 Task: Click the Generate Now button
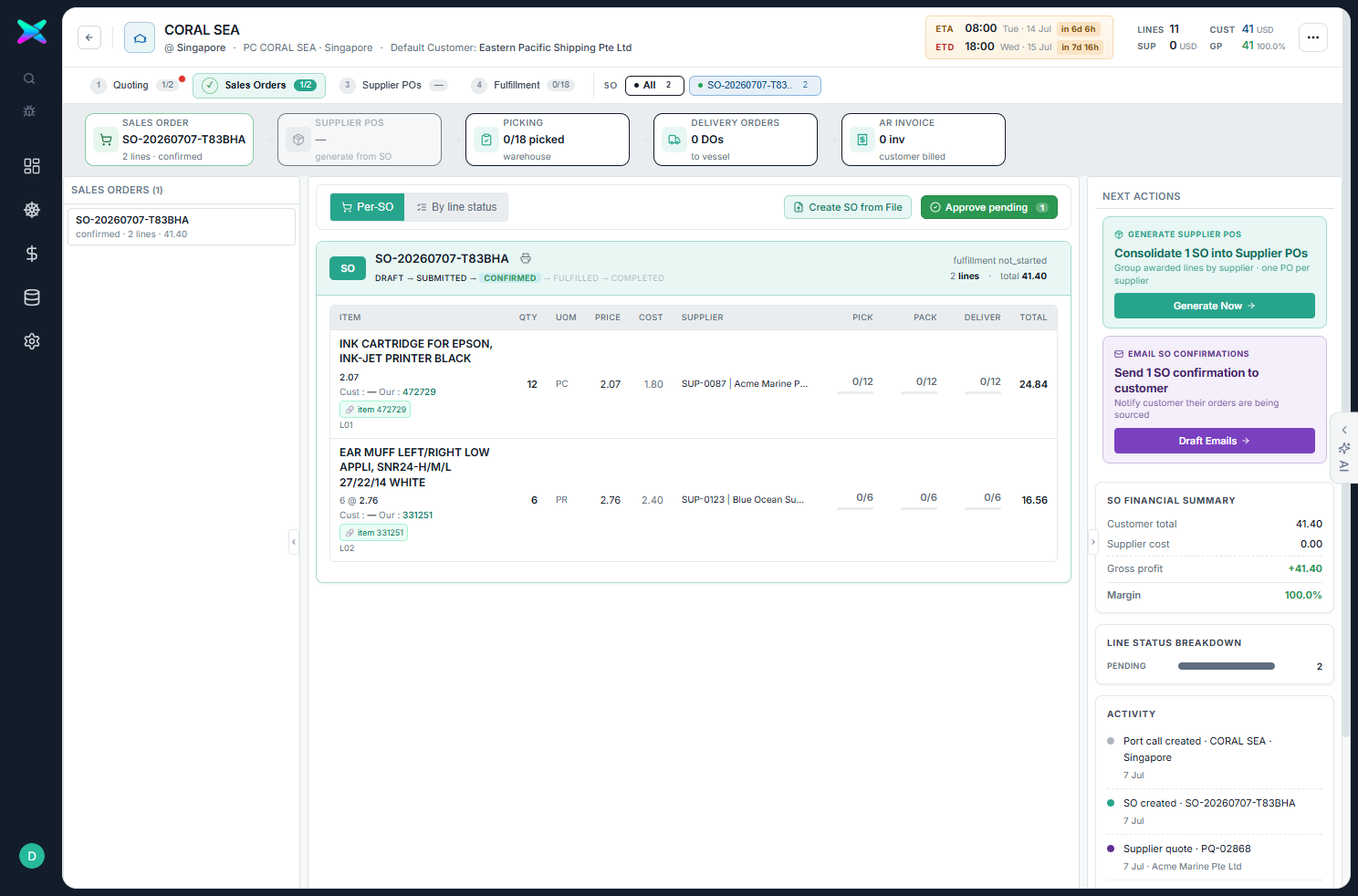(x=1214, y=306)
